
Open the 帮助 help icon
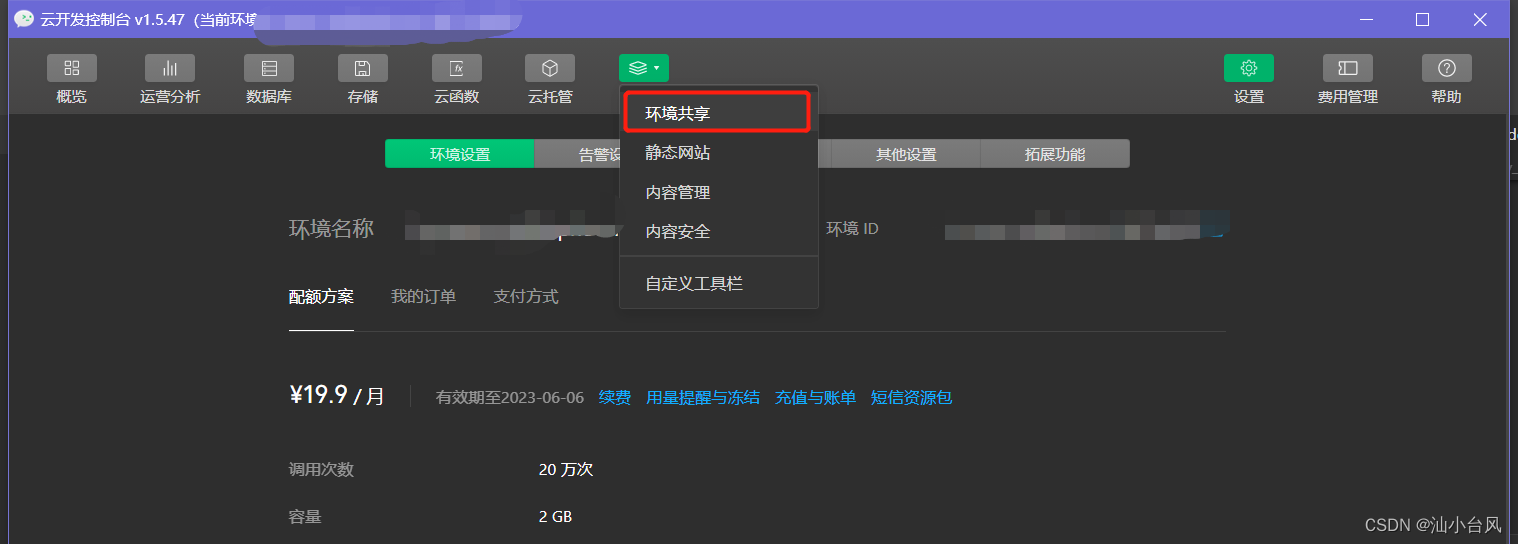click(x=1447, y=68)
